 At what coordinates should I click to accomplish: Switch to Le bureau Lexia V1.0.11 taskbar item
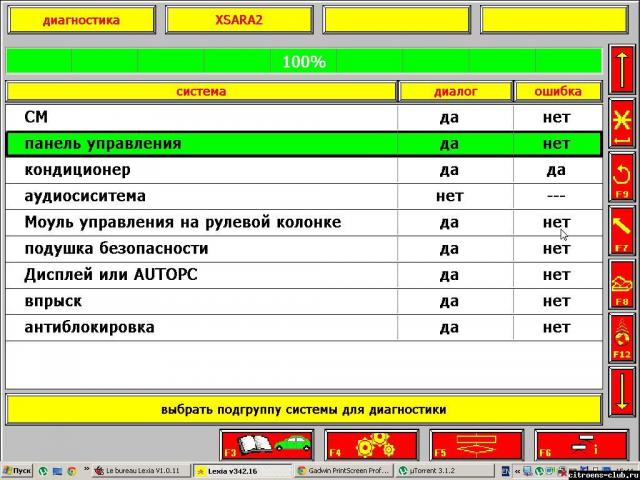coord(142,471)
